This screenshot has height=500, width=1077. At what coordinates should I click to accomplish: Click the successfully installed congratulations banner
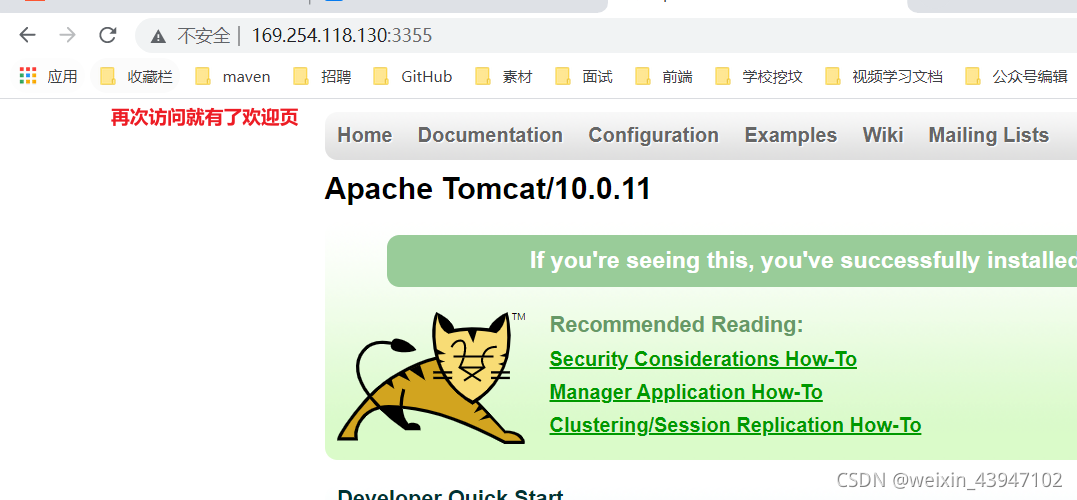click(732, 261)
